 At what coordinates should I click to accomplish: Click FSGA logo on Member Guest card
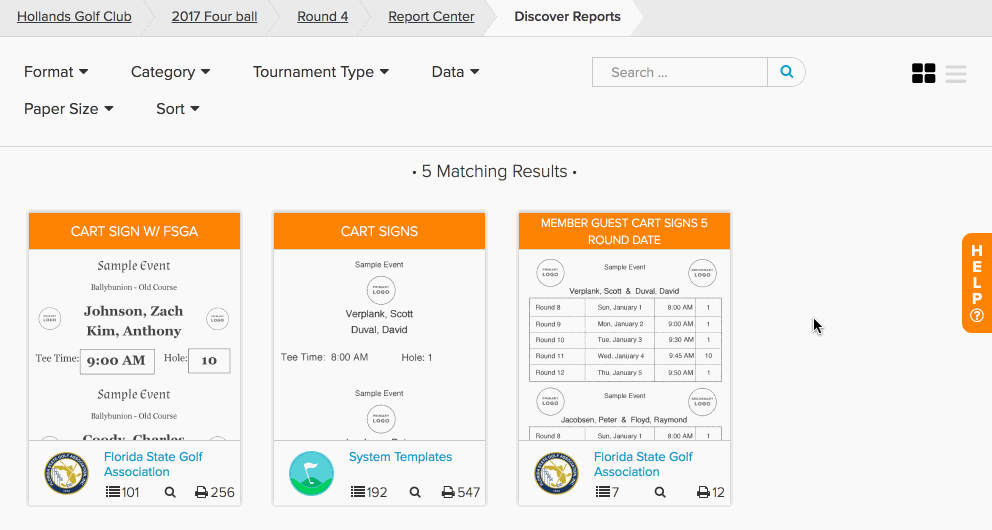pos(556,473)
